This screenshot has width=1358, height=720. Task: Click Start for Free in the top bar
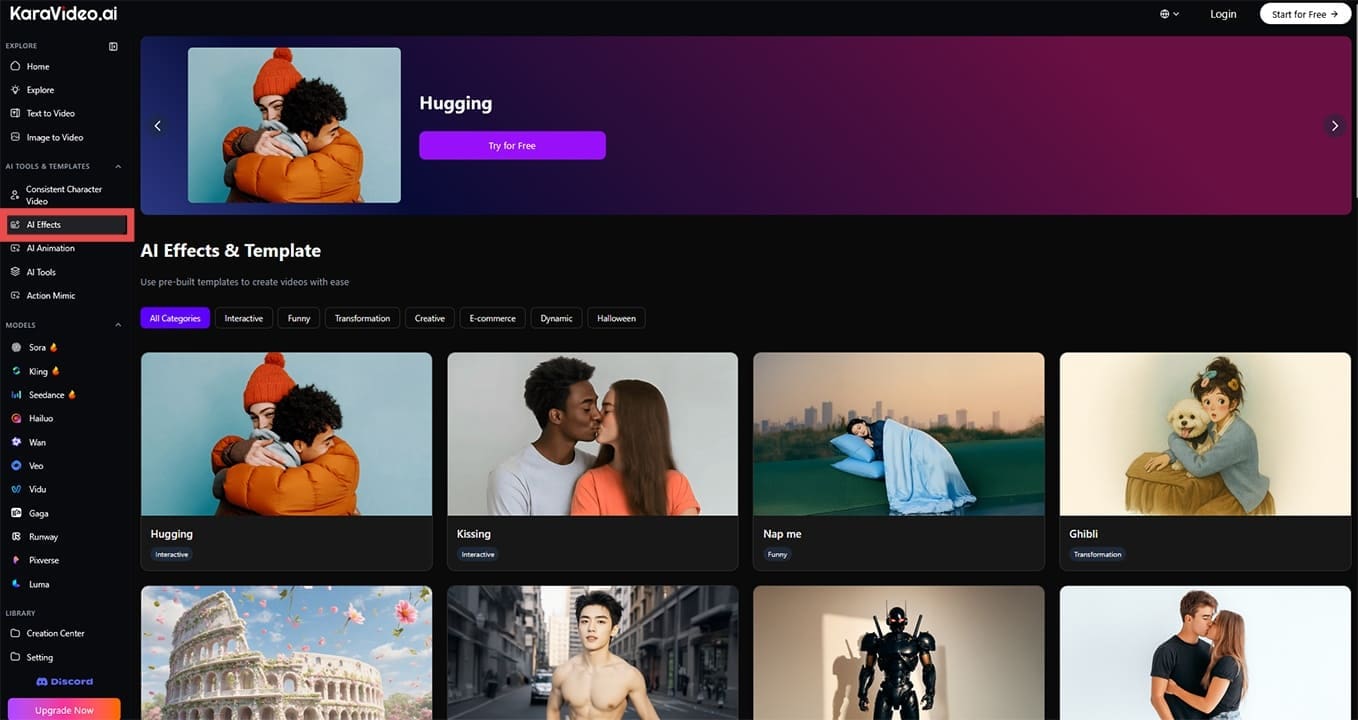(1304, 14)
